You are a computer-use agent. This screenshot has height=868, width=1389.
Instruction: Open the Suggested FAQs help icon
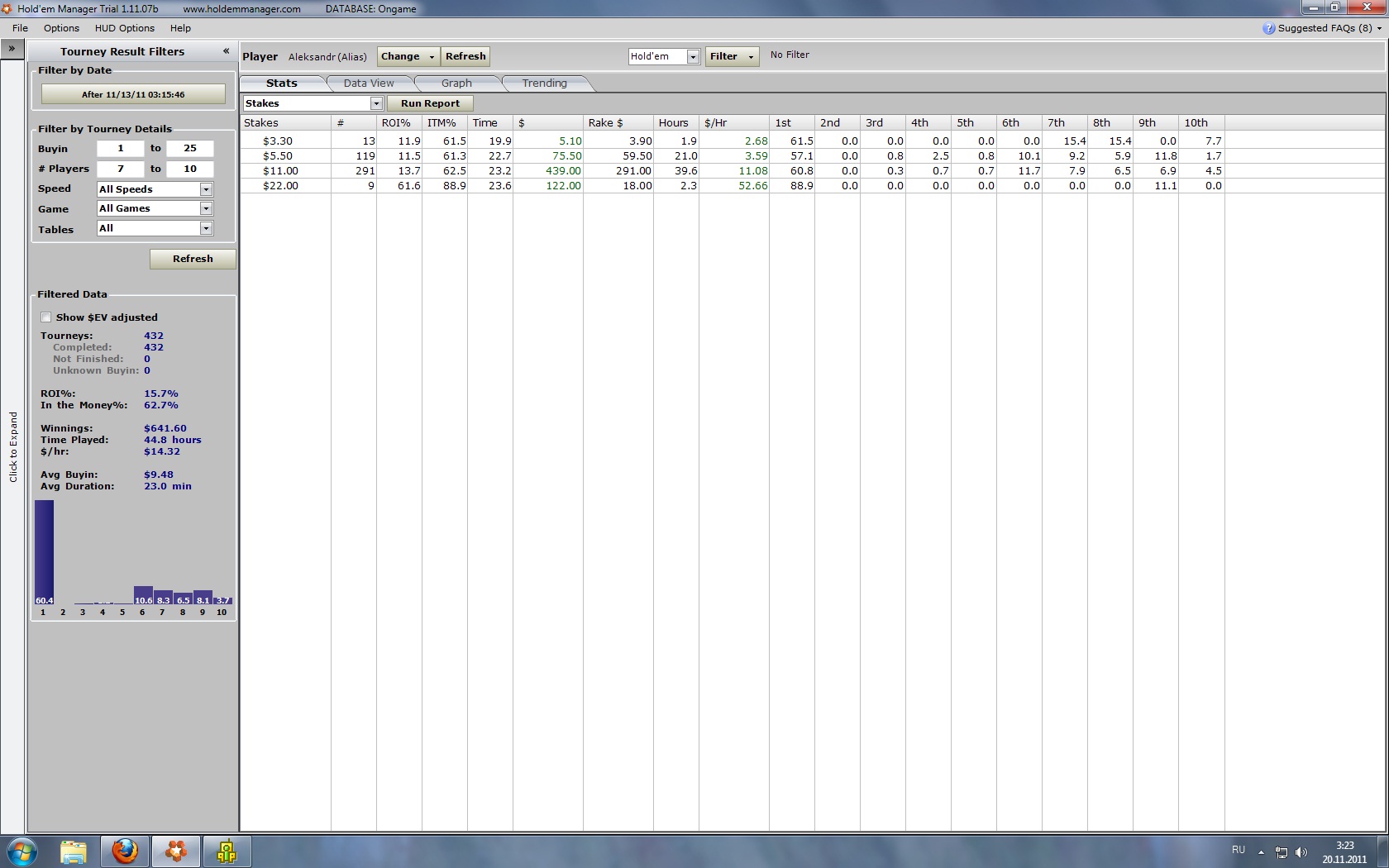pyautogui.click(x=1268, y=28)
